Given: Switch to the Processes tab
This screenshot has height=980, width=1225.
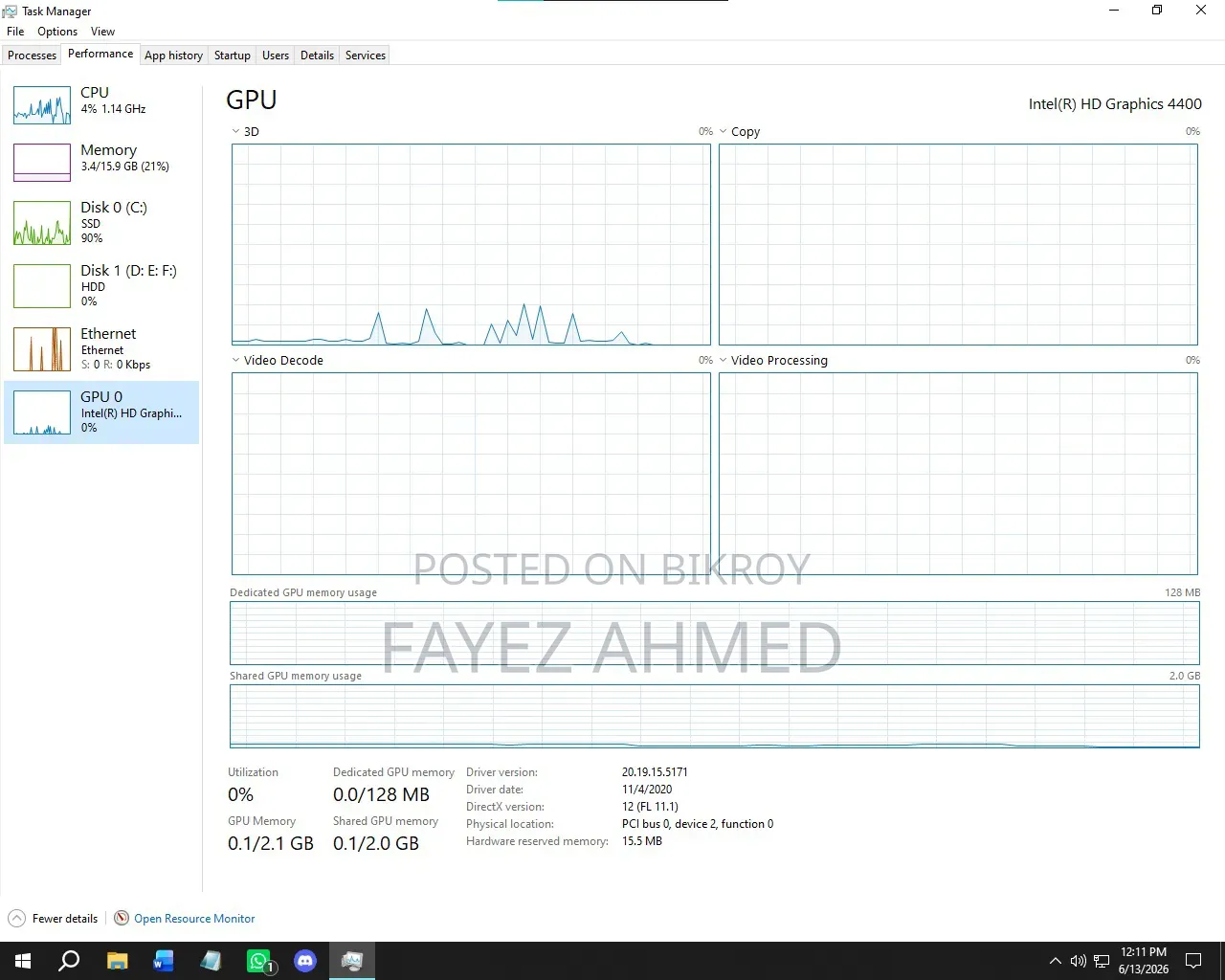Looking at the screenshot, I should [33, 56].
